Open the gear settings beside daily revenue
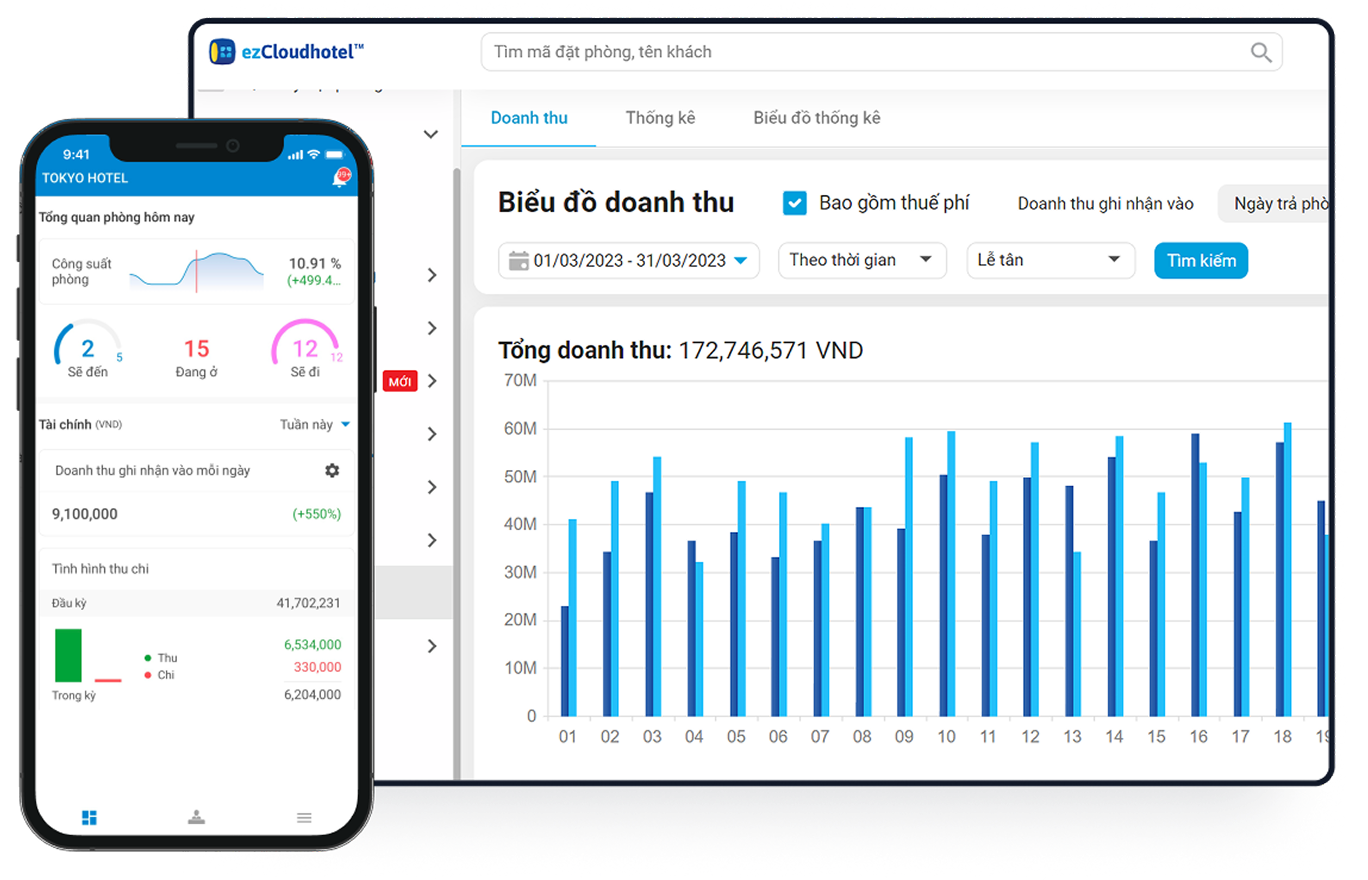Viewport: 1368px width, 880px height. pyautogui.click(x=332, y=470)
